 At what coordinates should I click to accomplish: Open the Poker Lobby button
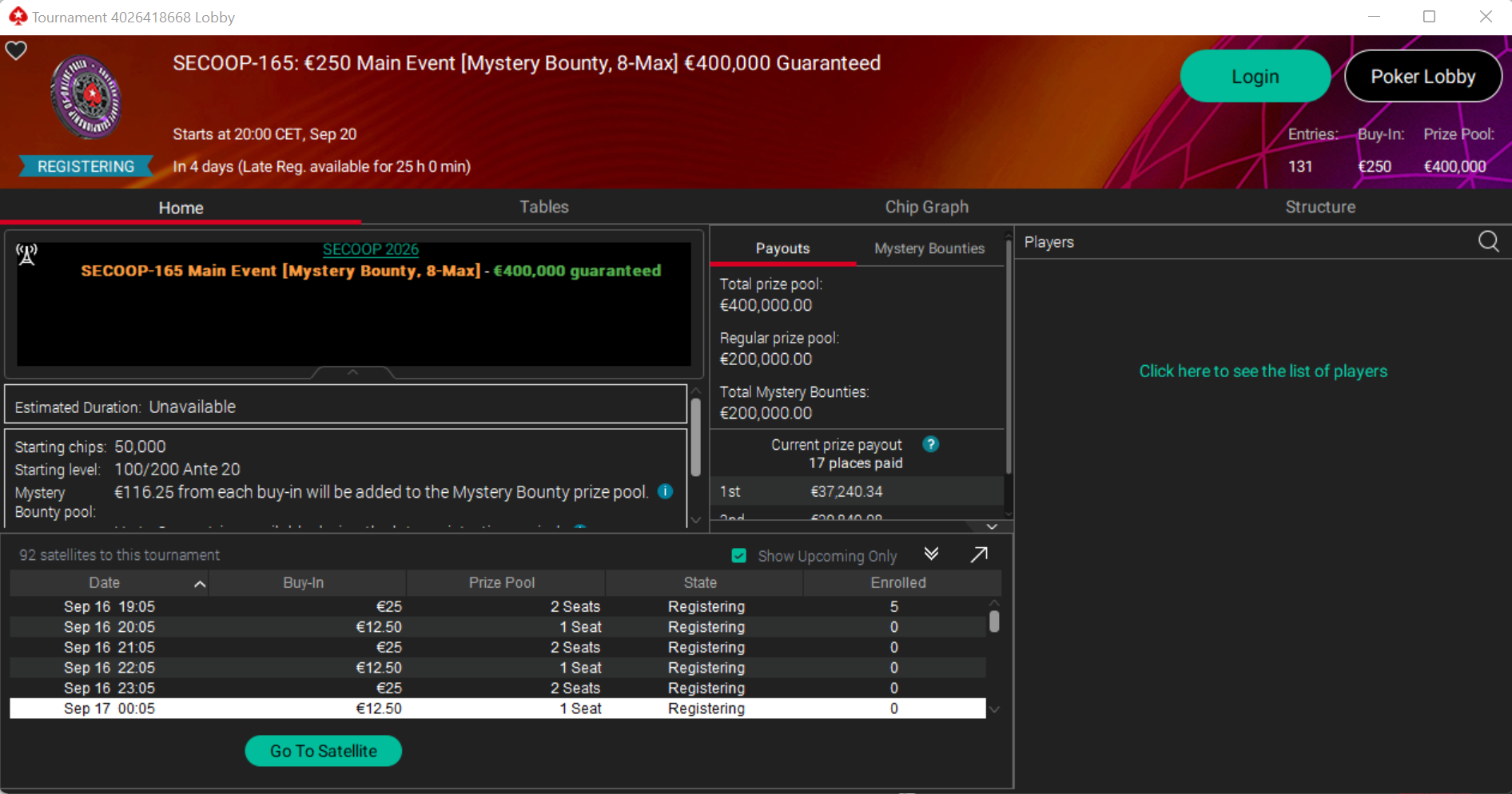[1423, 76]
